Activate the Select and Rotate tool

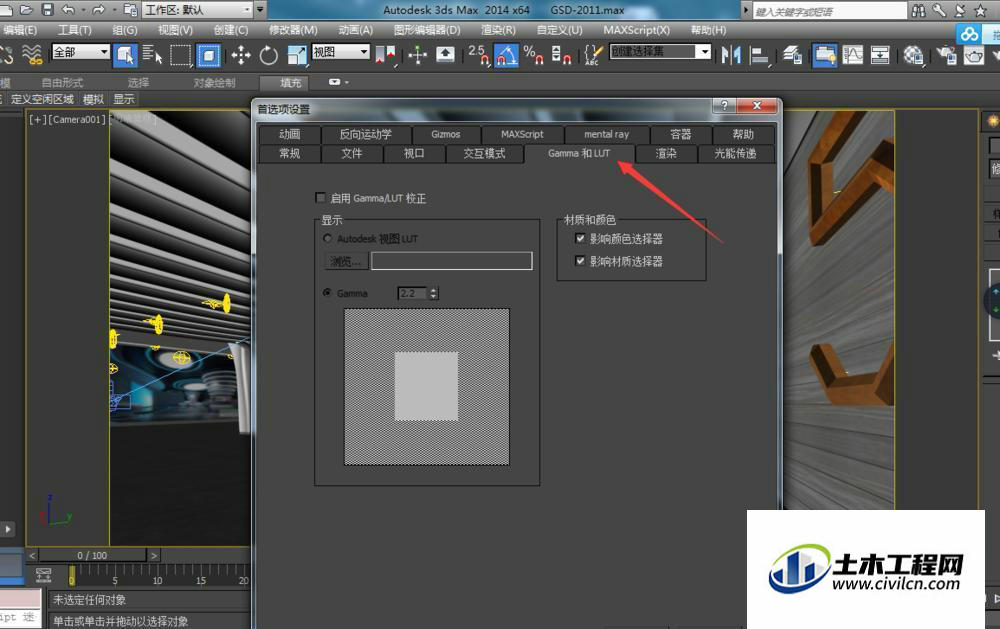click(268, 56)
